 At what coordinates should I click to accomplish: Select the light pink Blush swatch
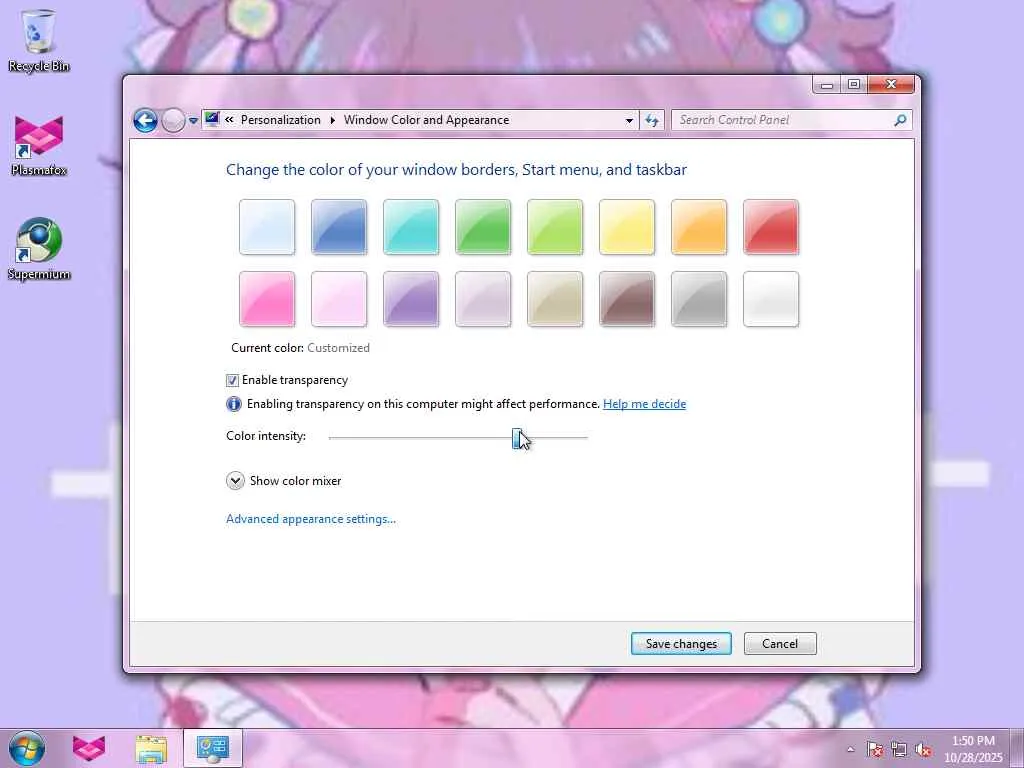tap(339, 299)
